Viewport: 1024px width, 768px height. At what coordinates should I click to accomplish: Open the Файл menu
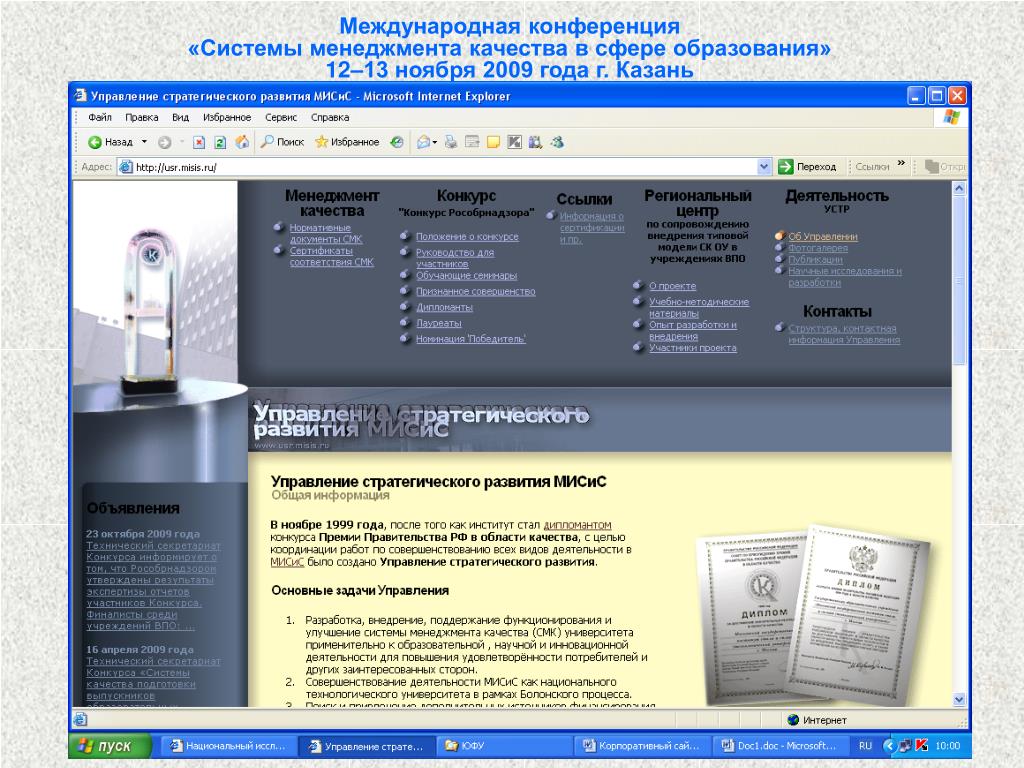coord(100,118)
